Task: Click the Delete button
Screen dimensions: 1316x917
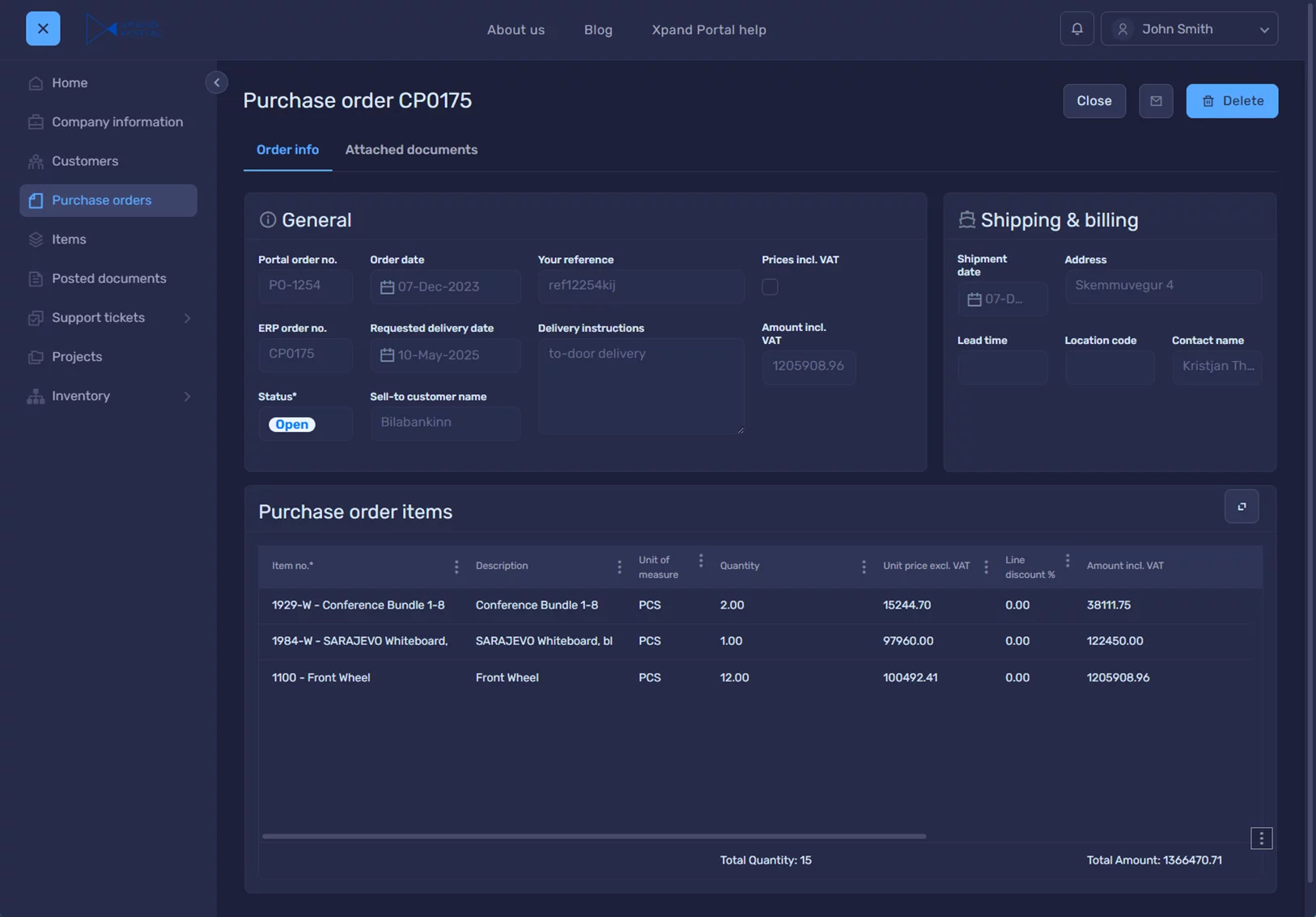Action: (1231, 101)
